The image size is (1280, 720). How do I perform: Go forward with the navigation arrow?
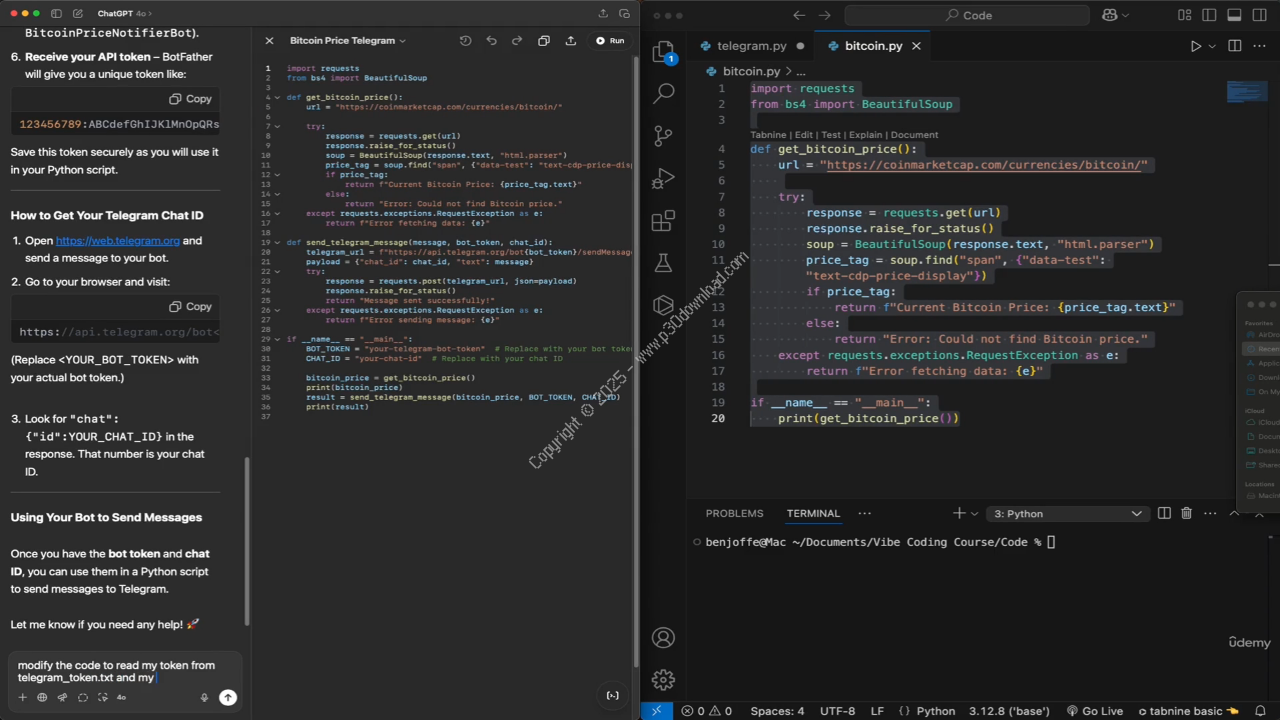click(x=824, y=15)
